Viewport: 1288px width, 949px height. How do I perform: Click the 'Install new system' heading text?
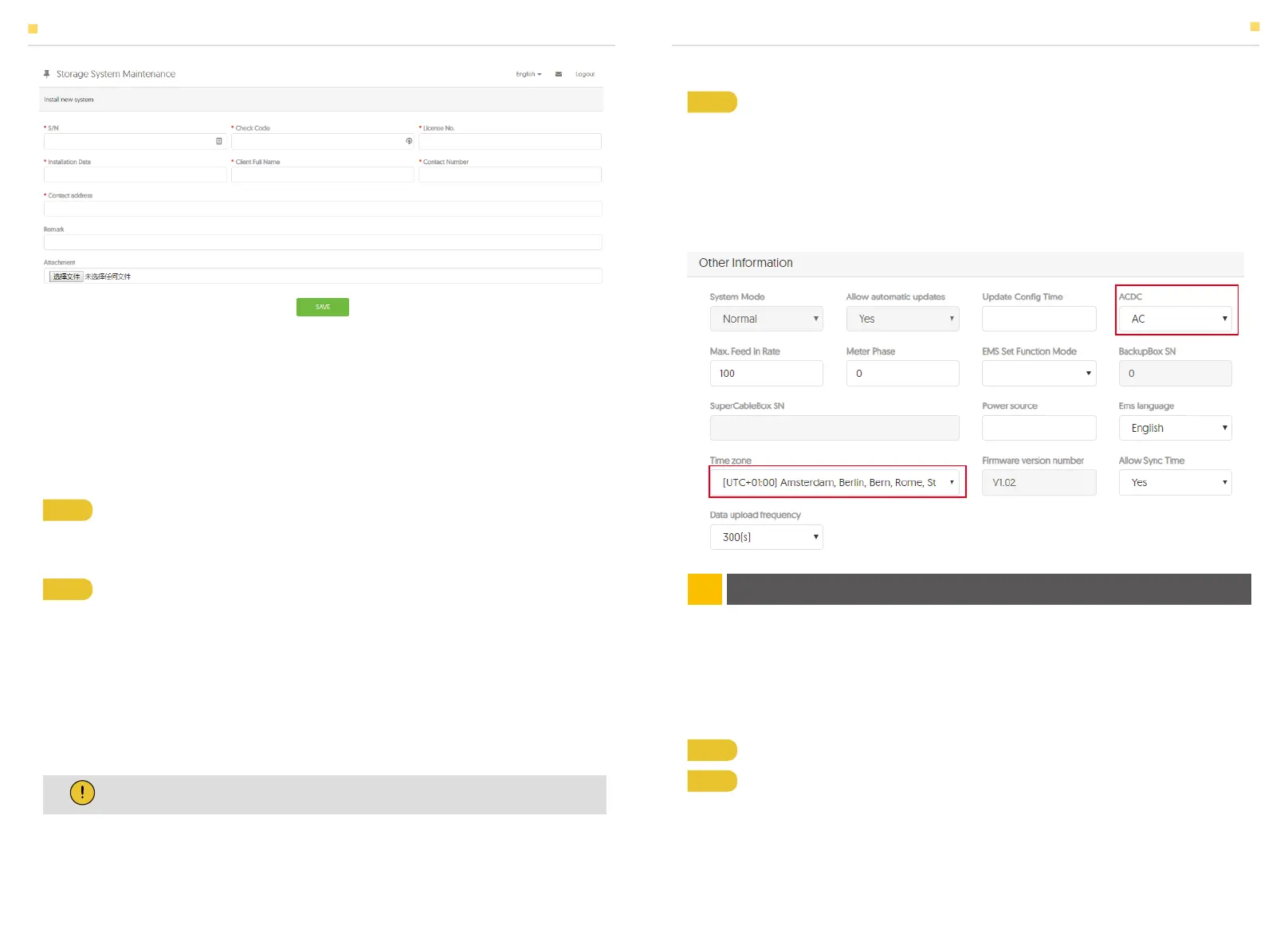(x=69, y=100)
